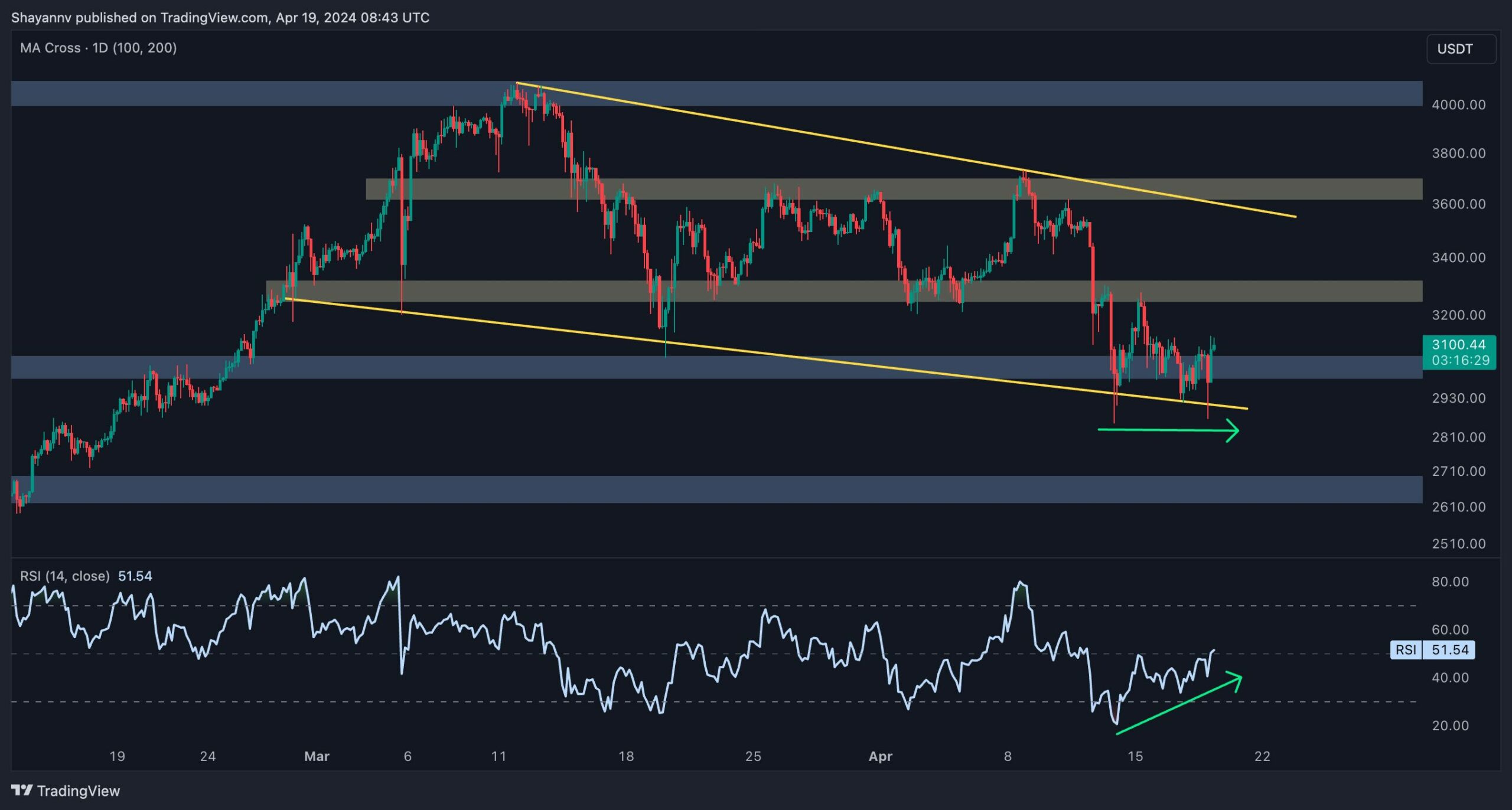
Task: Click the green rising arrow on RSI
Action: point(1178,704)
